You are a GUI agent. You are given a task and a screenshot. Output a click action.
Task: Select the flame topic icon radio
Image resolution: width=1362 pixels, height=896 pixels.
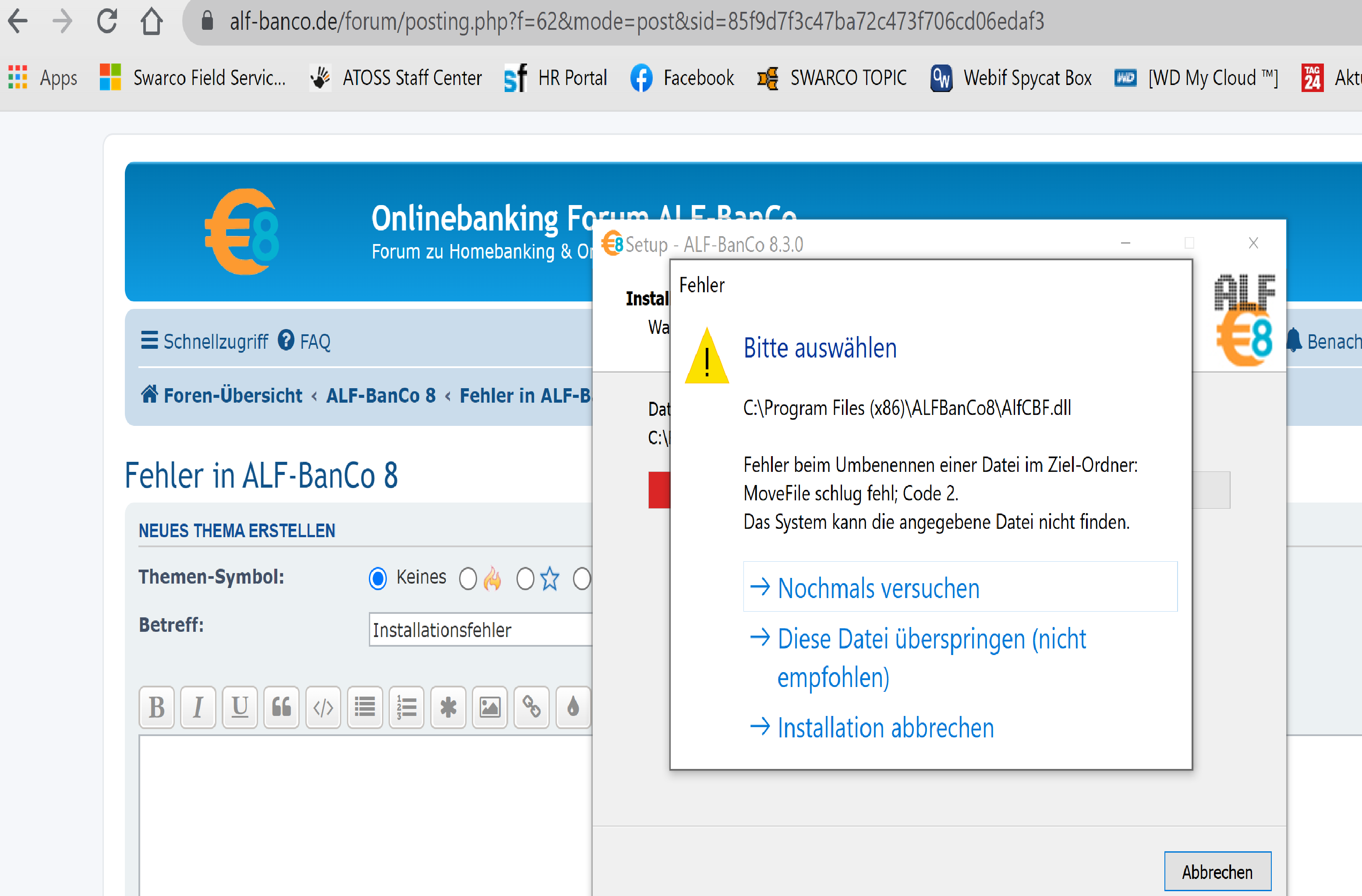pyautogui.click(x=467, y=578)
